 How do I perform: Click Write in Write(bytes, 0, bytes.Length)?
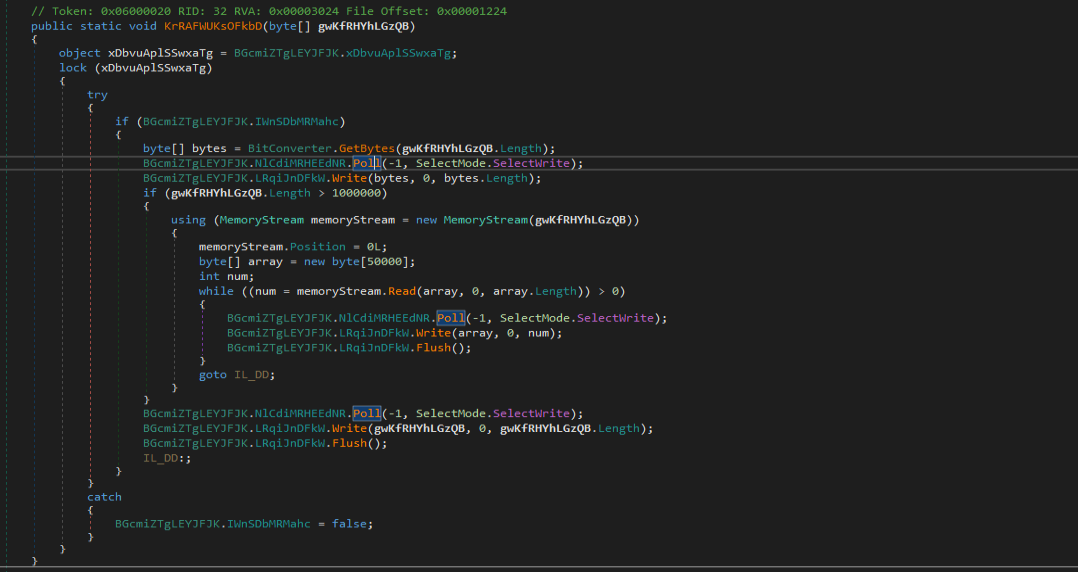349,178
